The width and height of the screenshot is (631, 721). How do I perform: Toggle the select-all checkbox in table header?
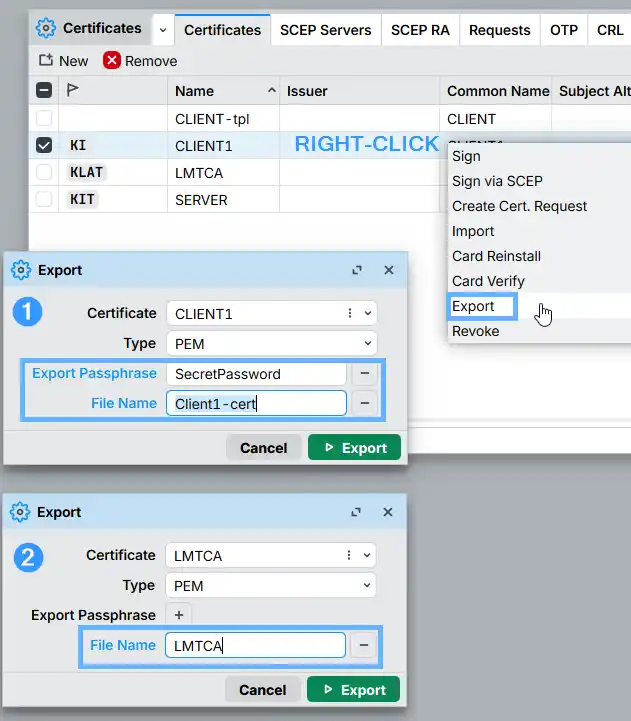point(44,90)
